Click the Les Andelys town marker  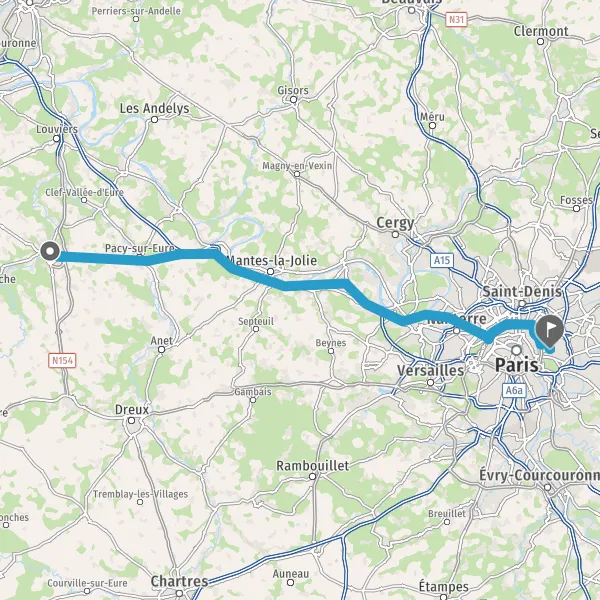(x=155, y=119)
